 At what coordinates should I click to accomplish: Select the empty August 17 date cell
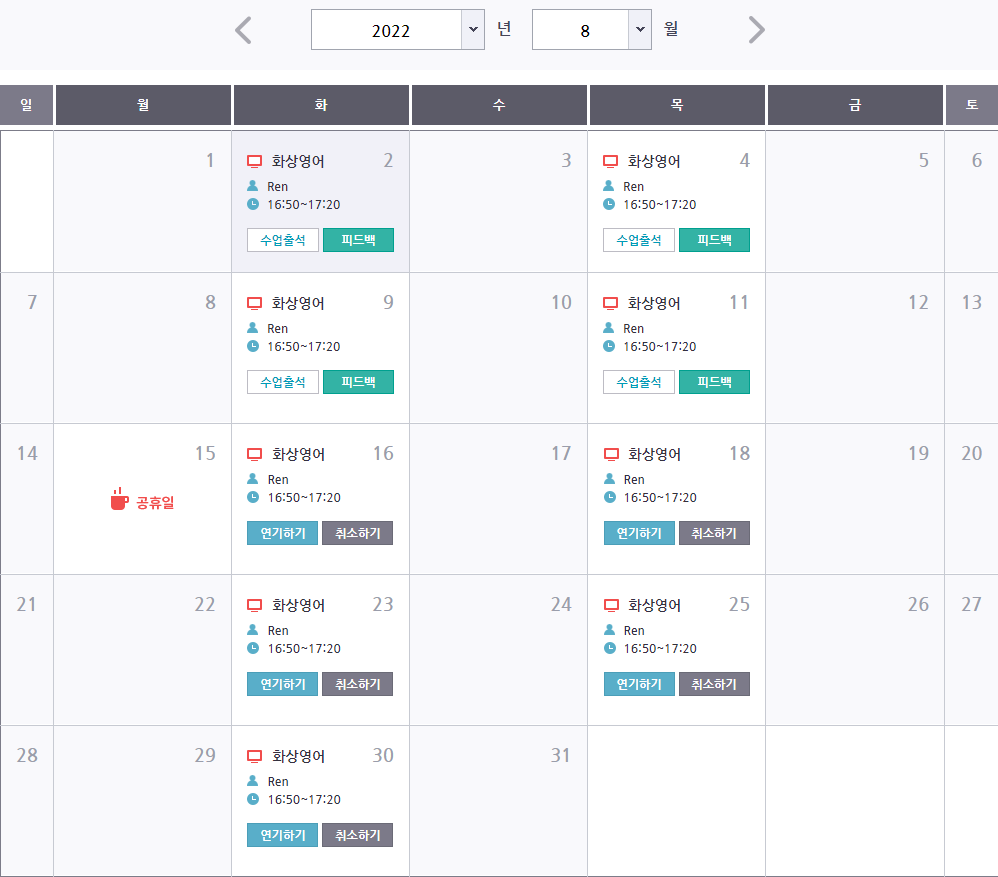498,499
